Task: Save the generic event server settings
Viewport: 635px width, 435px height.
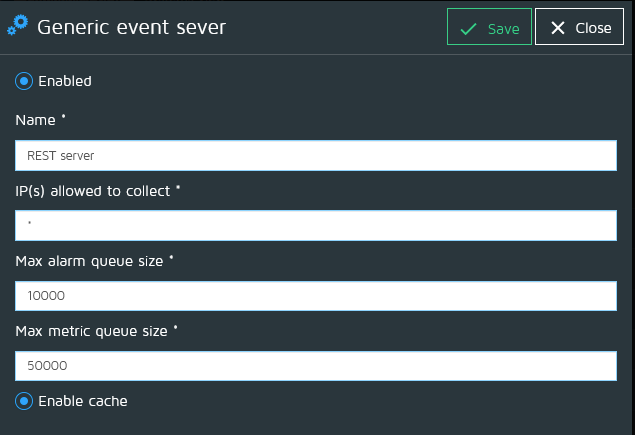Action: (489, 27)
